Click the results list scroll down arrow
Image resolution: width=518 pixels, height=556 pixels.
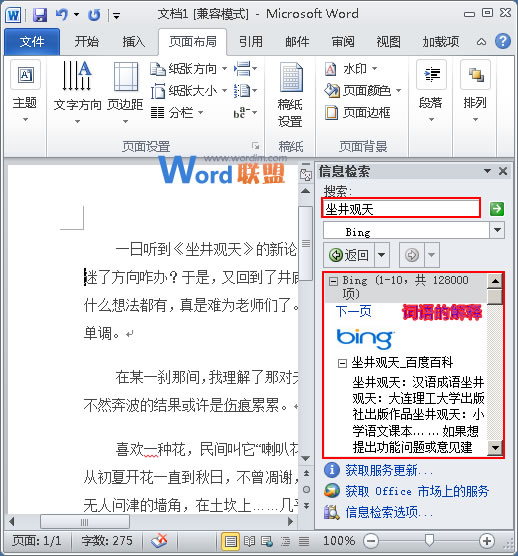[495, 447]
